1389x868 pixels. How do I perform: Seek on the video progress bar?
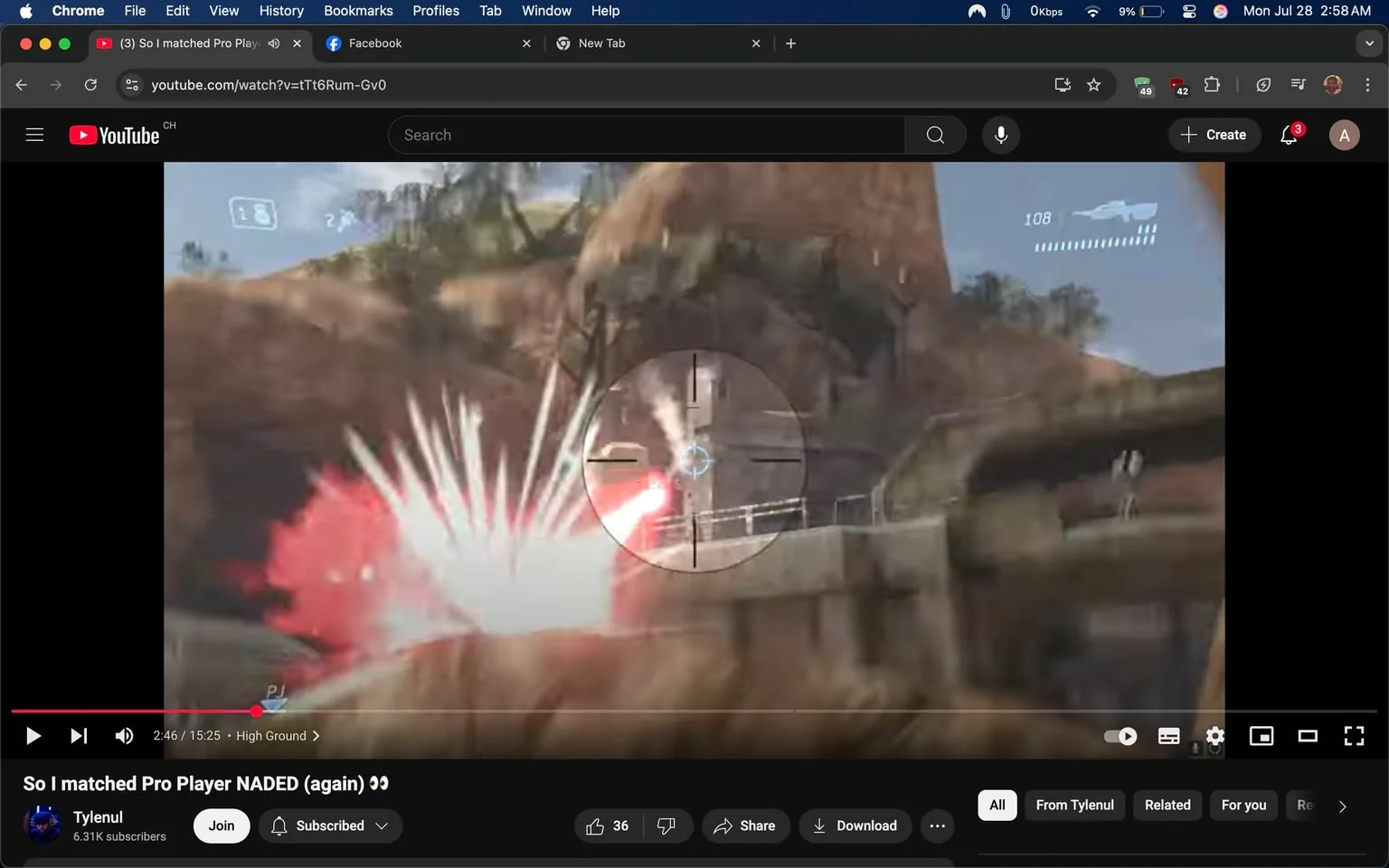point(694,712)
